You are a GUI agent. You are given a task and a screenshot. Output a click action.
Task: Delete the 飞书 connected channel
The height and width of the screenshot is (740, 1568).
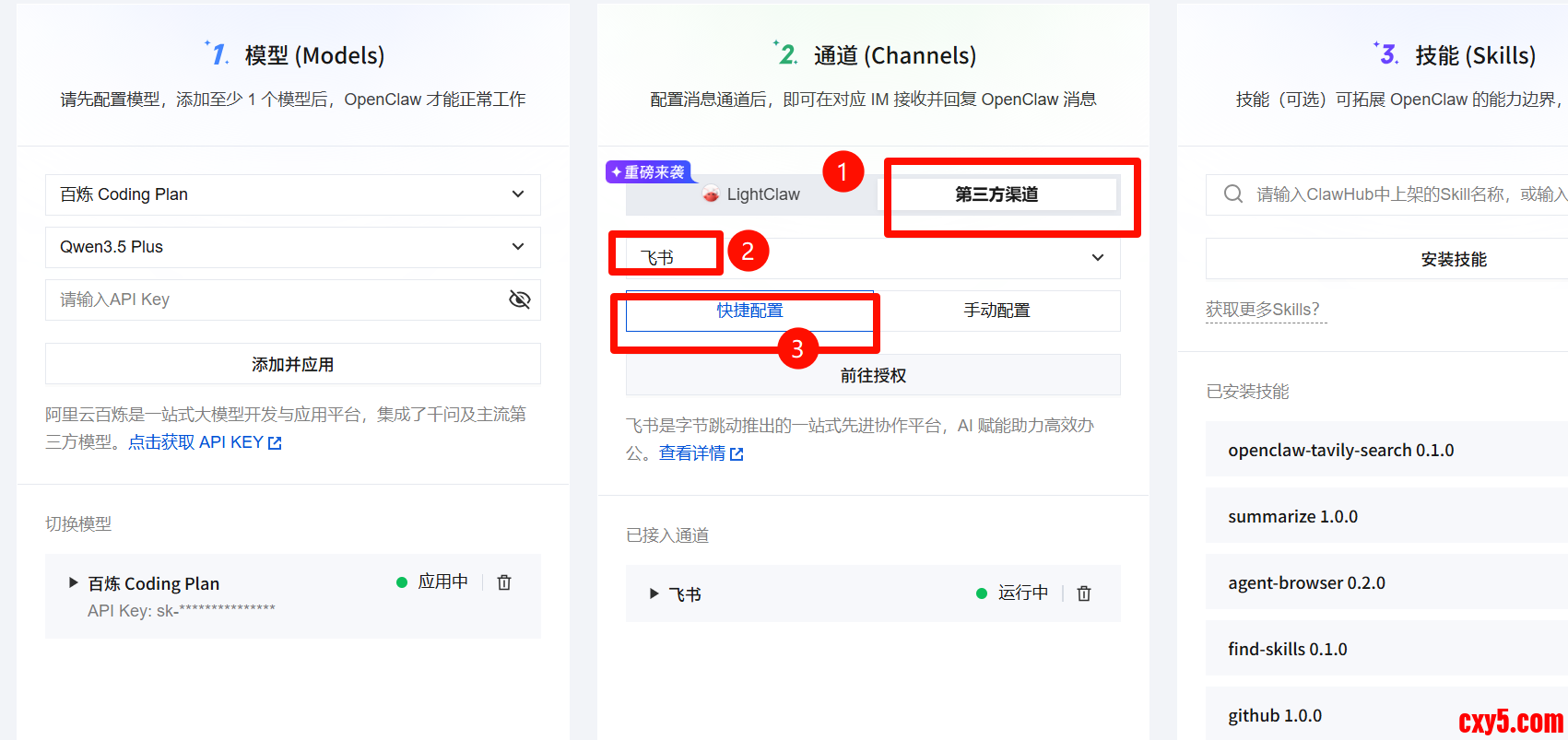(1084, 593)
